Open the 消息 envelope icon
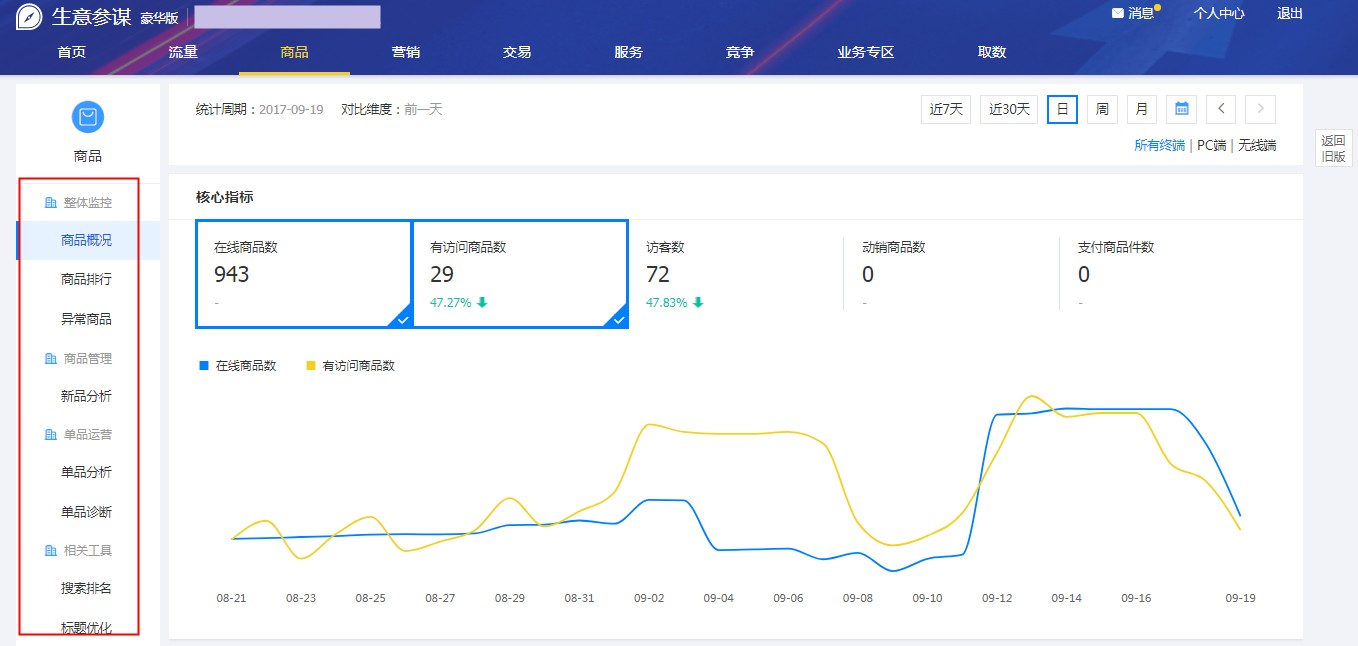 (1118, 14)
